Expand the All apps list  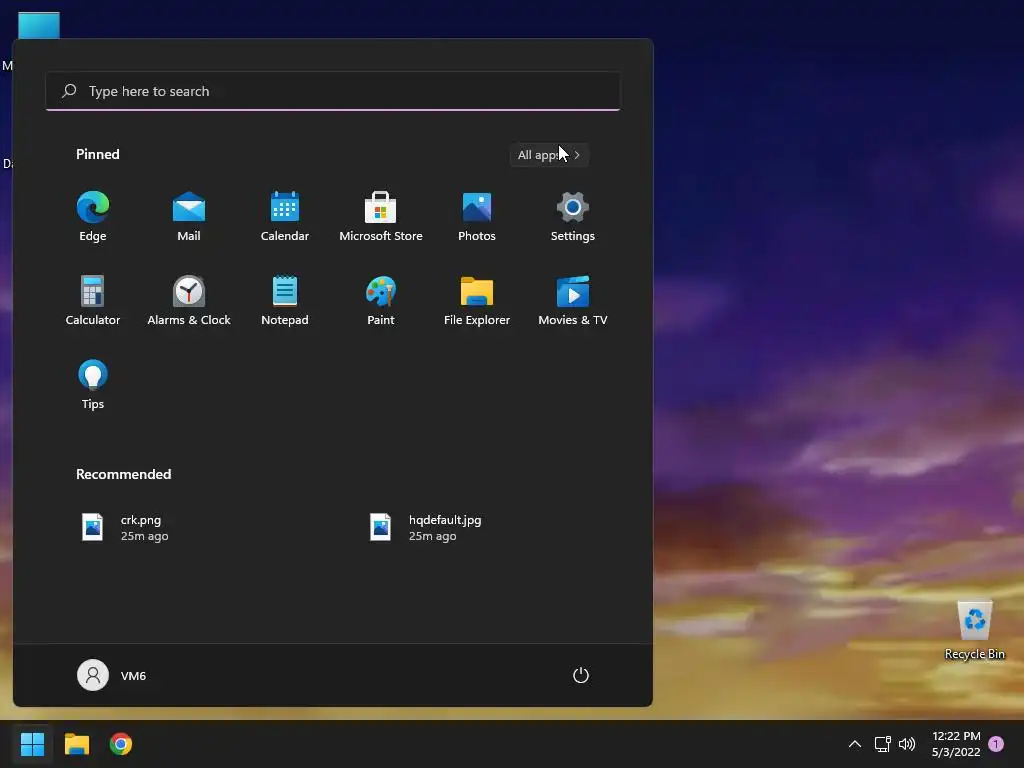point(549,155)
